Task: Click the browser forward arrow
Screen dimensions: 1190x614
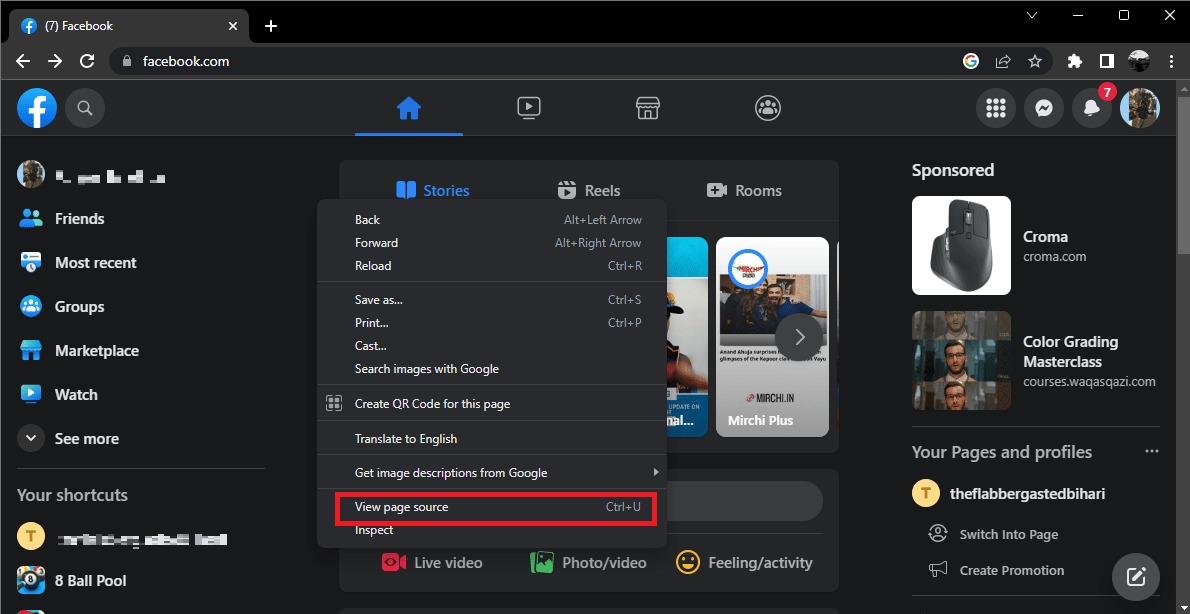Action: point(55,61)
